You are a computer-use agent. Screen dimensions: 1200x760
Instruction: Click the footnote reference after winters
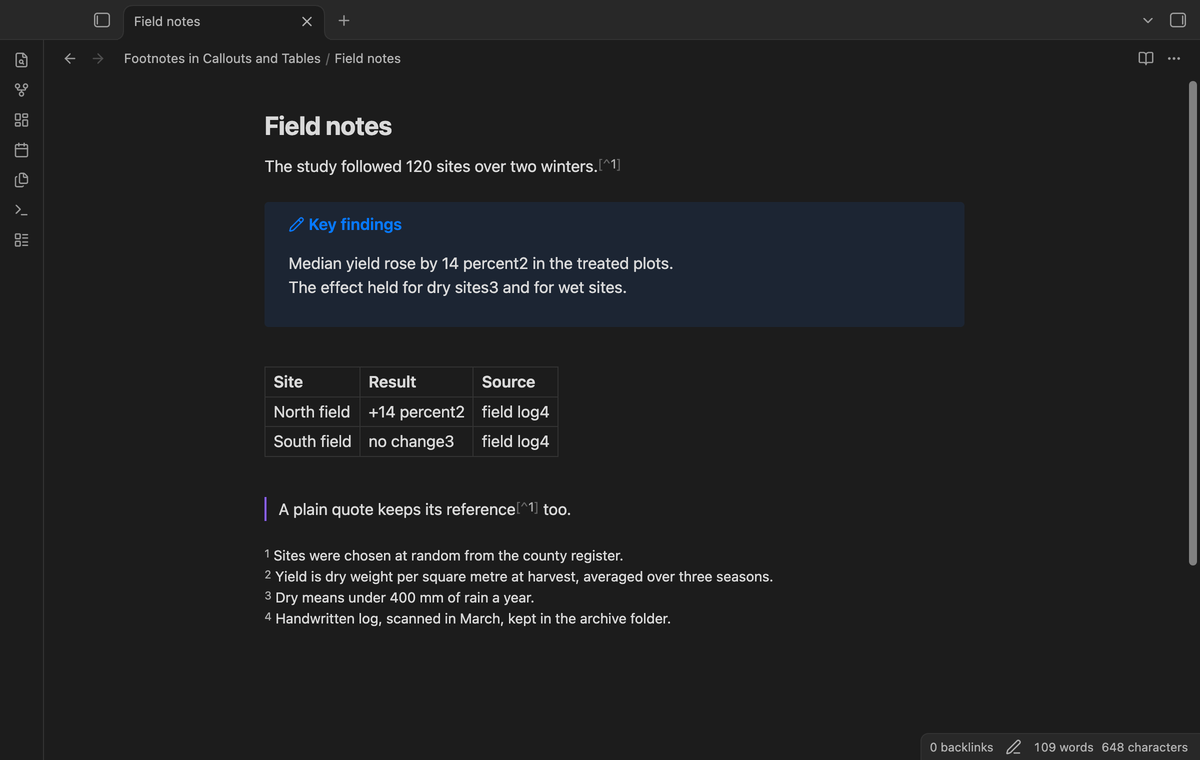click(x=609, y=164)
